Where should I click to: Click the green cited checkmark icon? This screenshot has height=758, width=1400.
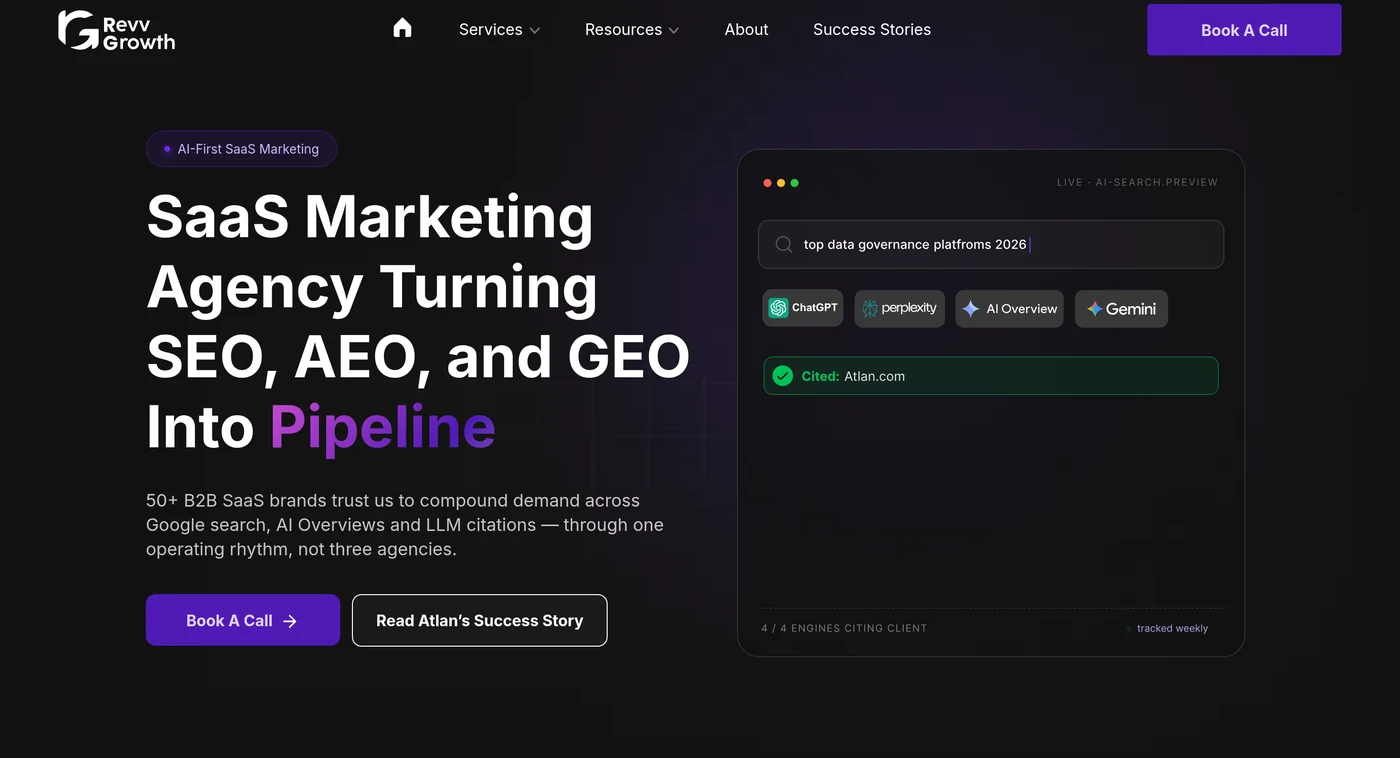(783, 376)
